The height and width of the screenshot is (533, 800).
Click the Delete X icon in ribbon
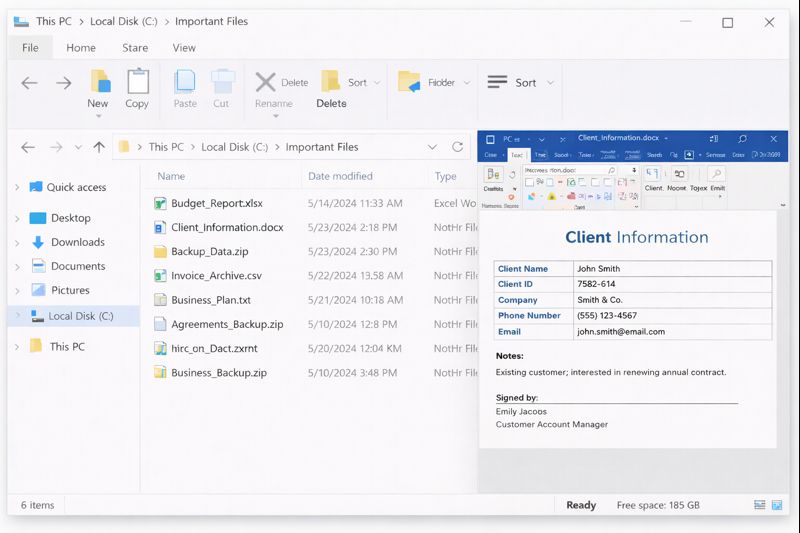point(265,82)
